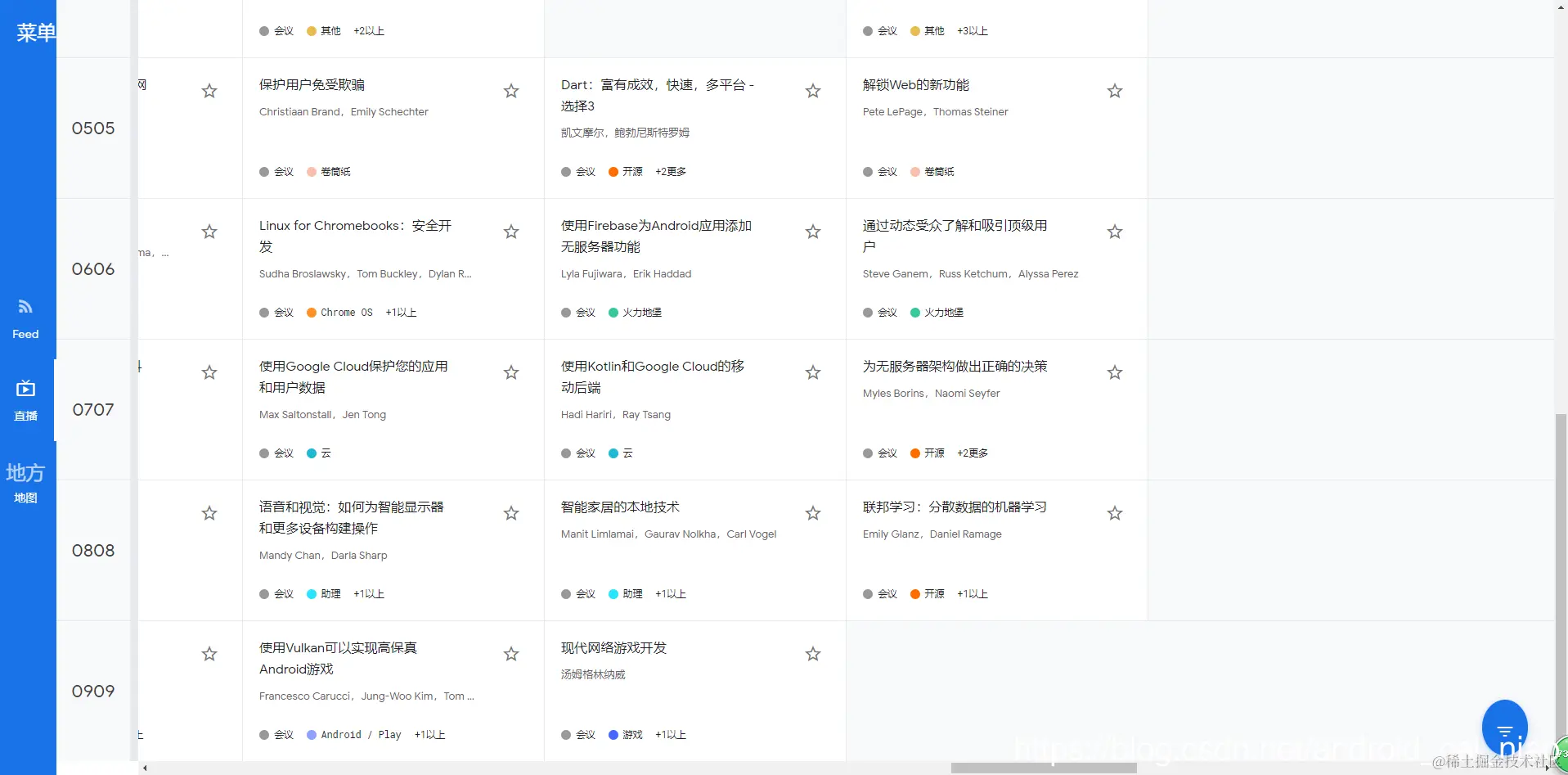Toggle the favorite star on "解锁Web的新功能"
The image size is (1568, 775).
pyautogui.click(x=1114, y=91)
